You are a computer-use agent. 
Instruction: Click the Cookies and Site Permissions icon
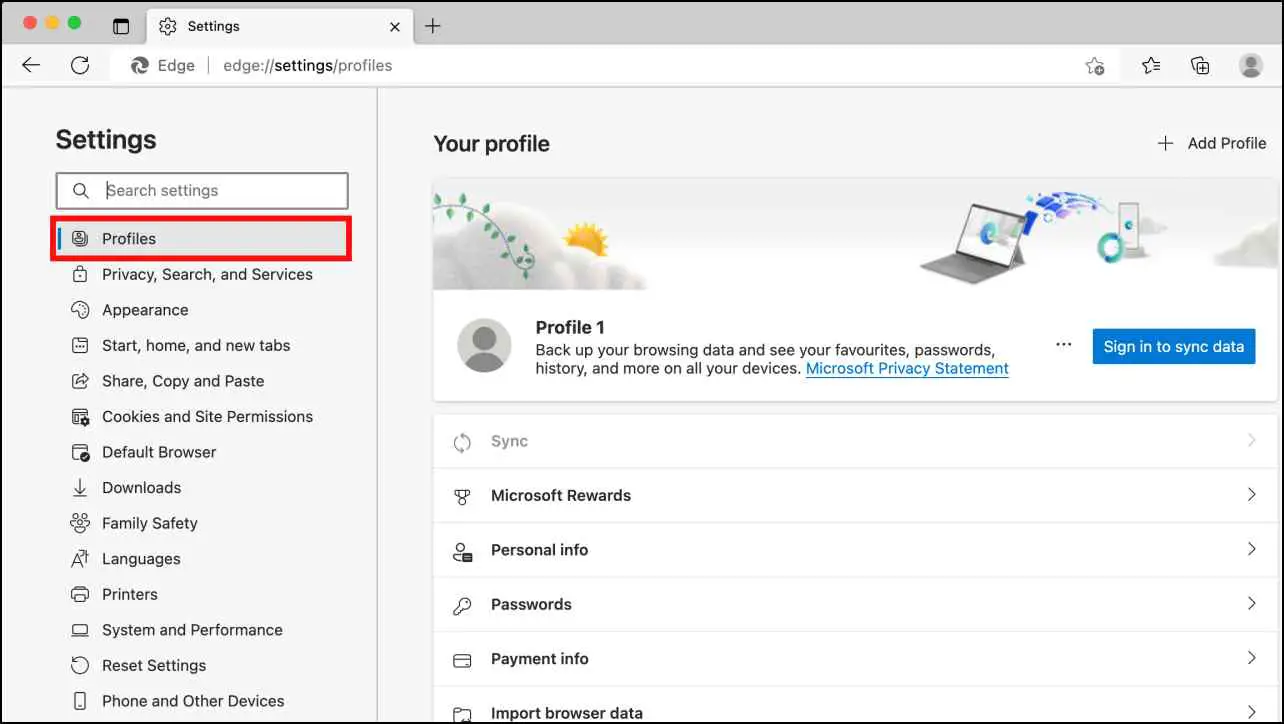coord(80,417)
